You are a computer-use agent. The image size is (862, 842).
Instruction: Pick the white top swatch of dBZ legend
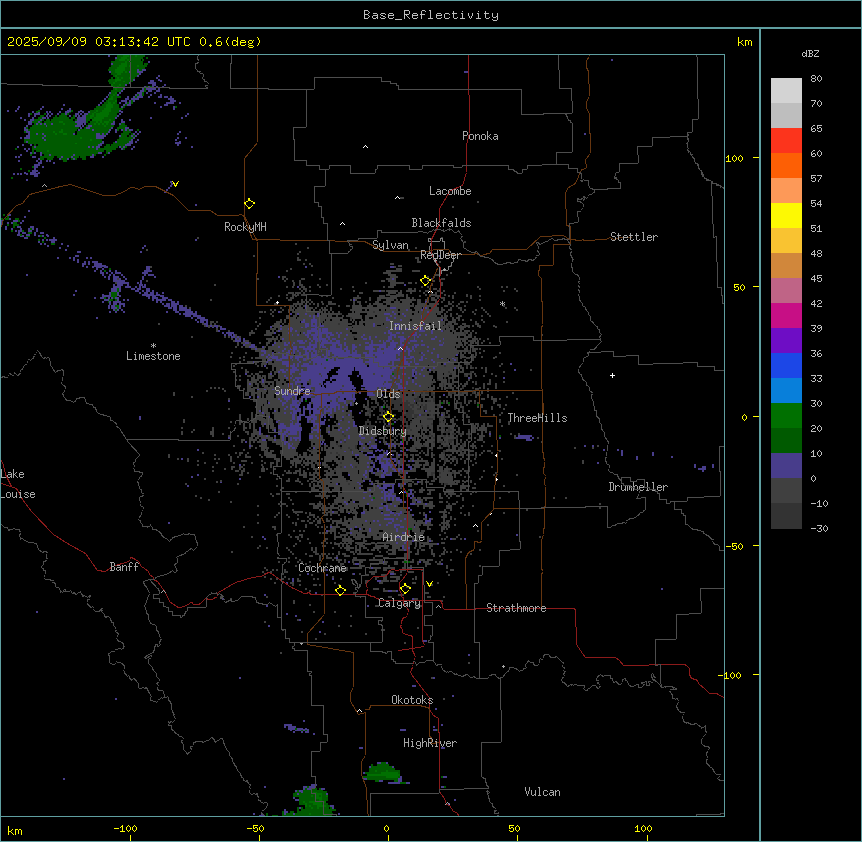click(x=786, y=90)
